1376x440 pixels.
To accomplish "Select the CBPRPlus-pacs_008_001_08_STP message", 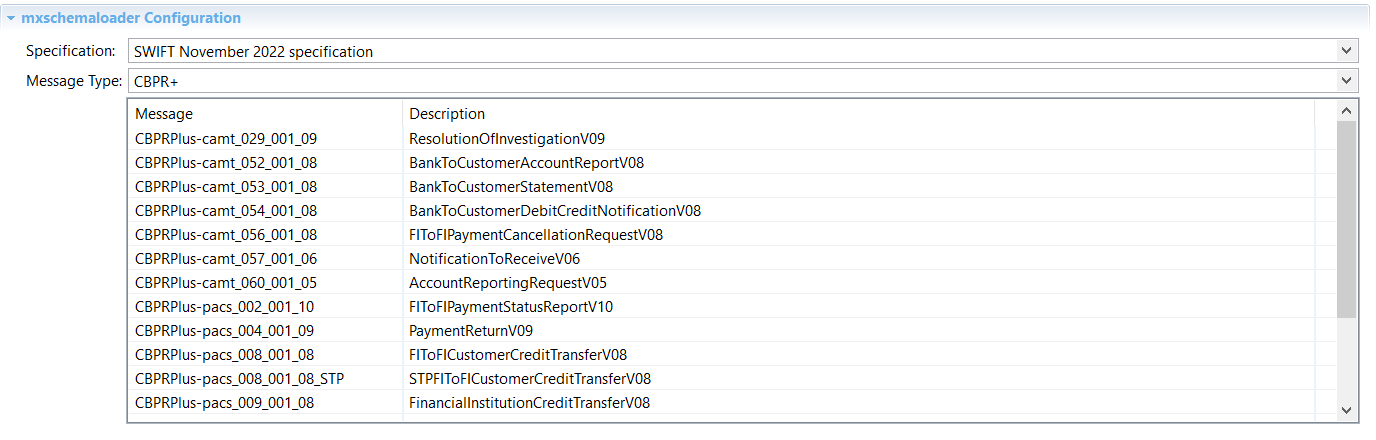I will pos(245,378).
